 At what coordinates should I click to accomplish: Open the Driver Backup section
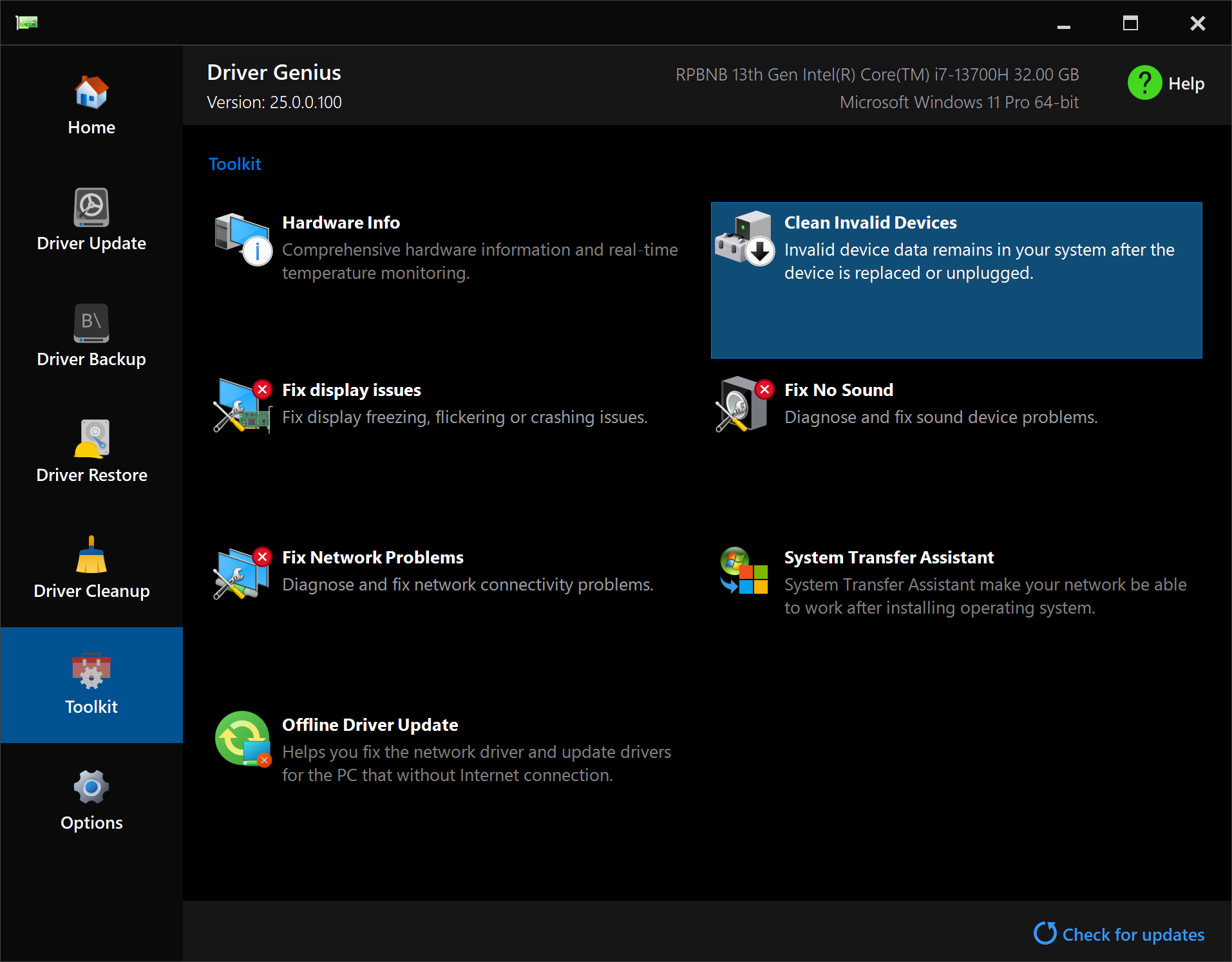[91, 336]
